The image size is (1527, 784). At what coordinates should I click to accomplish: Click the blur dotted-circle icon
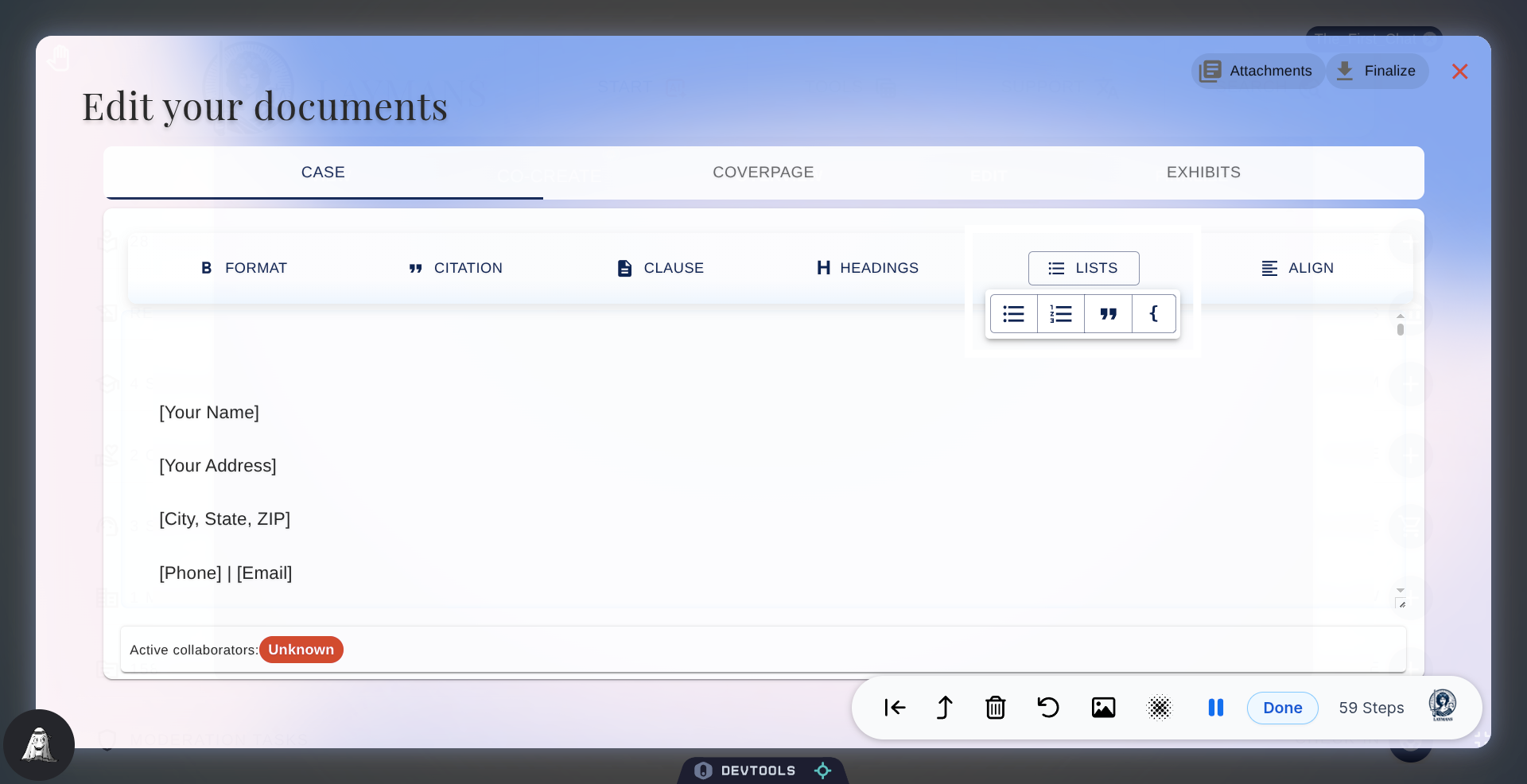tap(1160, 708)
